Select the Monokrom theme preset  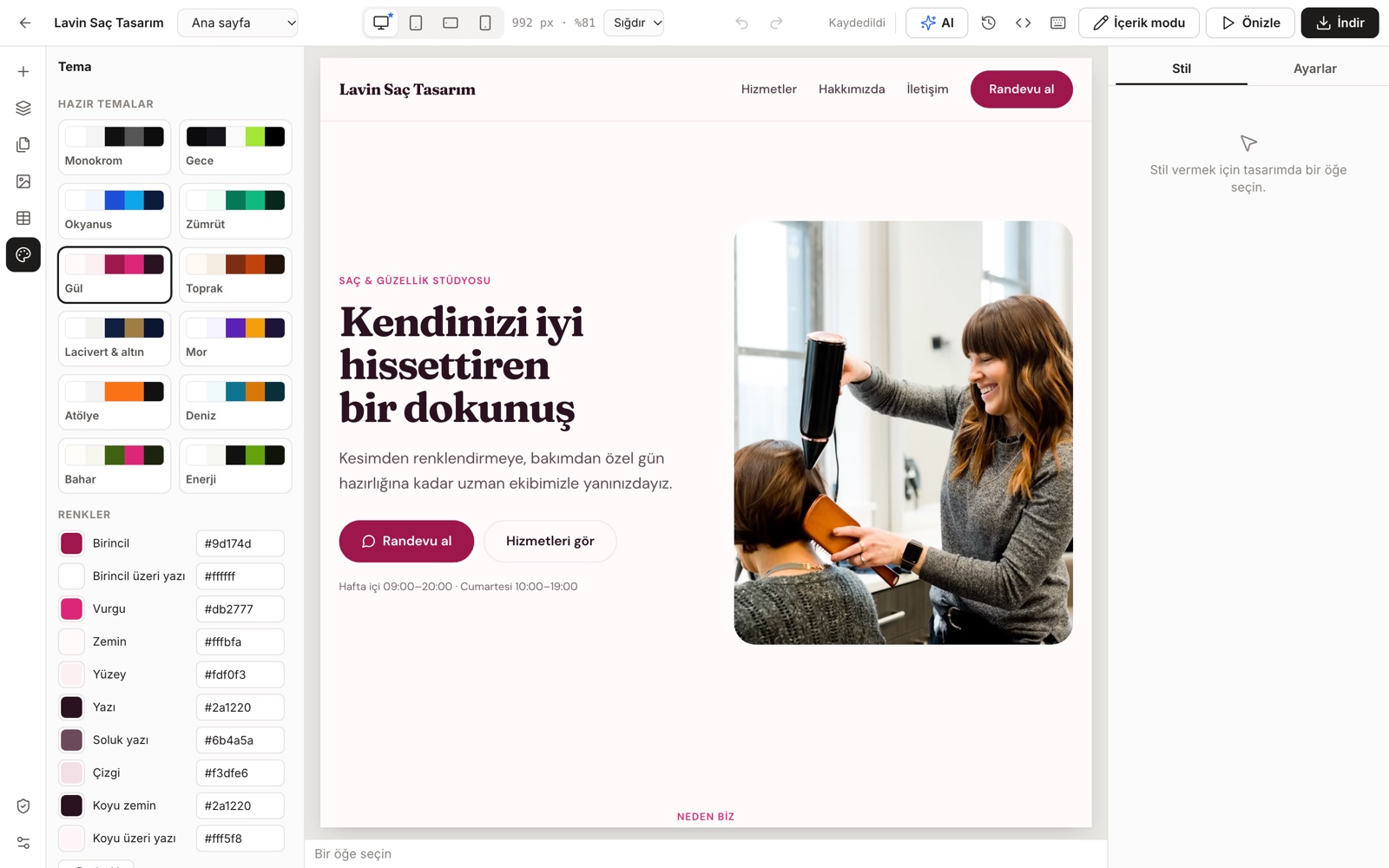tap(115, 148)
